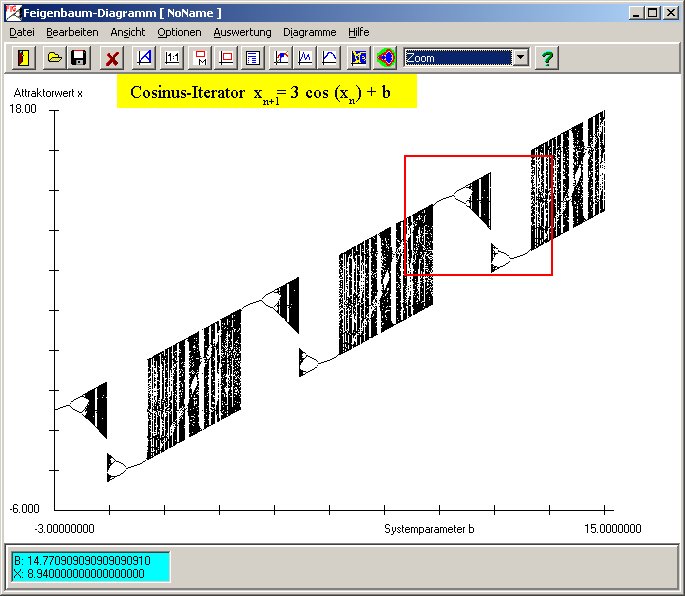The height and width of the screenshot is (596, 685).
Task: Click the X: 8.94 coordinate readout
Action: pyautogui.click(x=79, y=574)
